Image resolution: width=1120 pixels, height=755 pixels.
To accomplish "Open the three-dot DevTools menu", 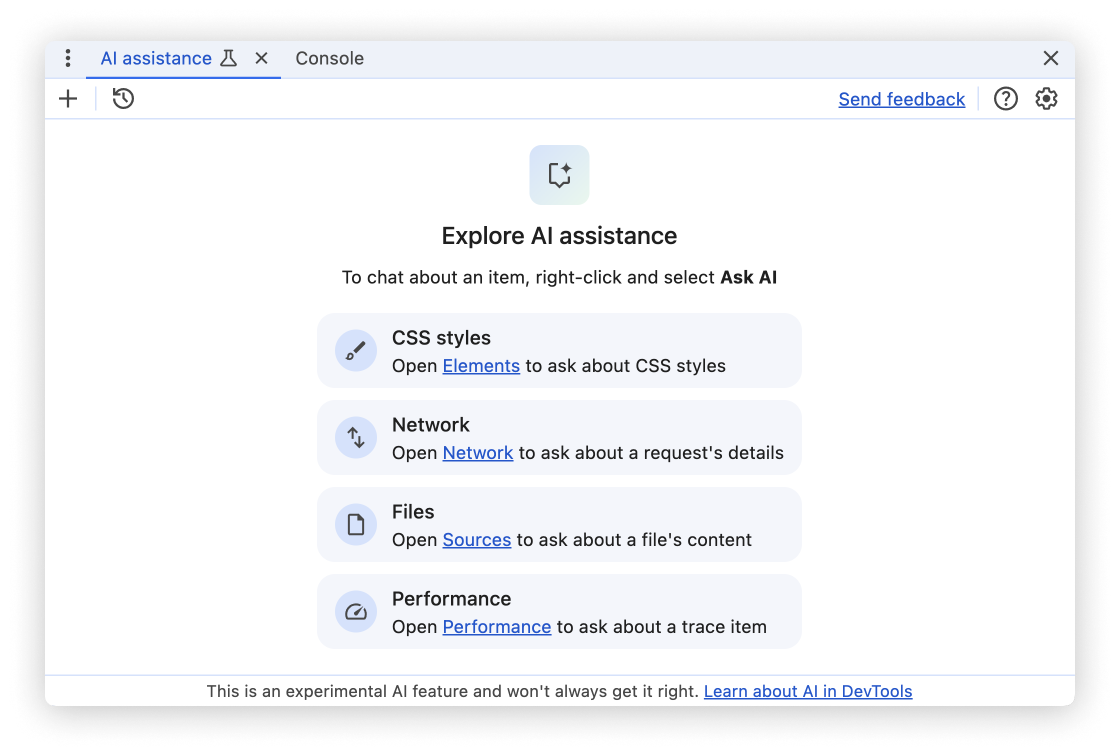I will (67, 58).
